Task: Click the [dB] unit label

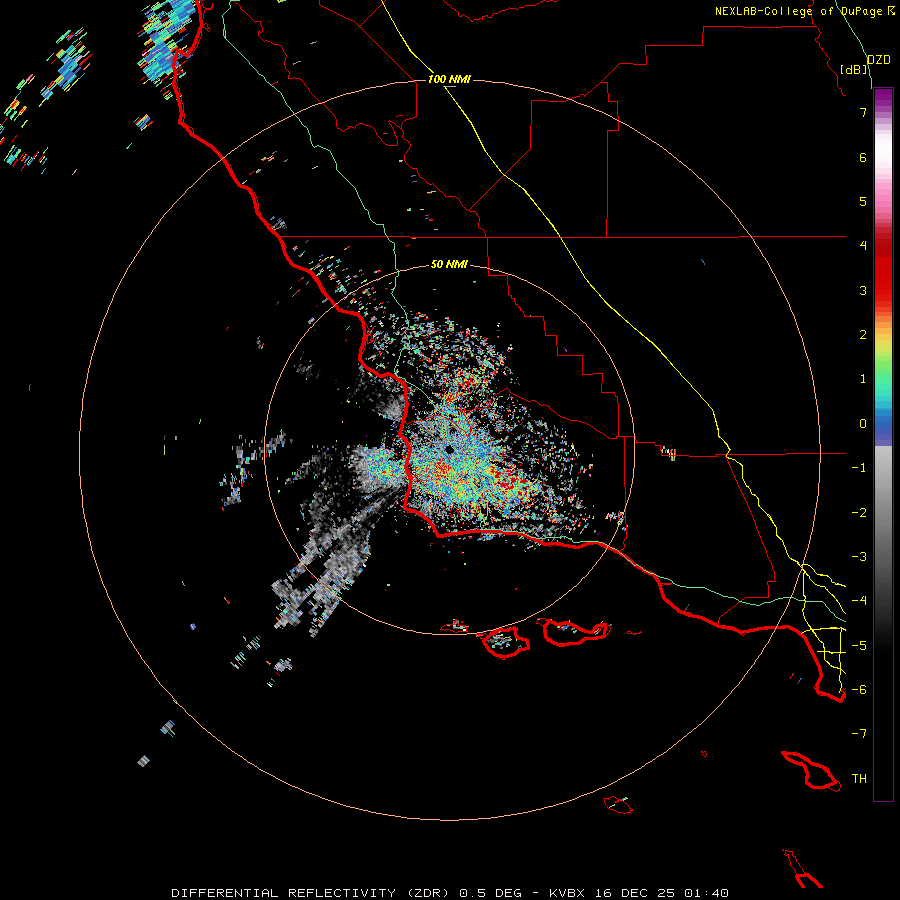Action: 854,69
